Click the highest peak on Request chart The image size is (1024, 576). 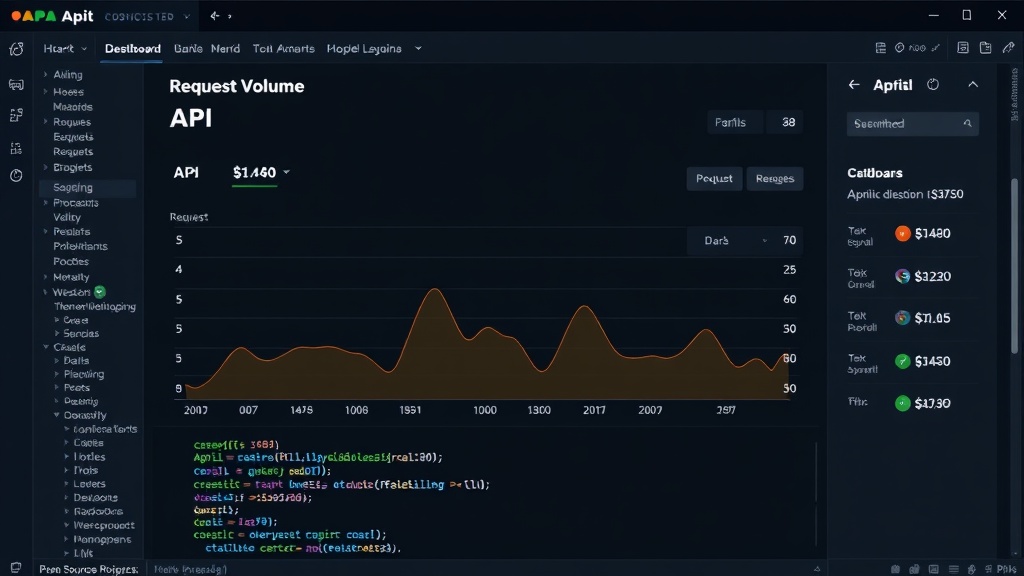434,289
